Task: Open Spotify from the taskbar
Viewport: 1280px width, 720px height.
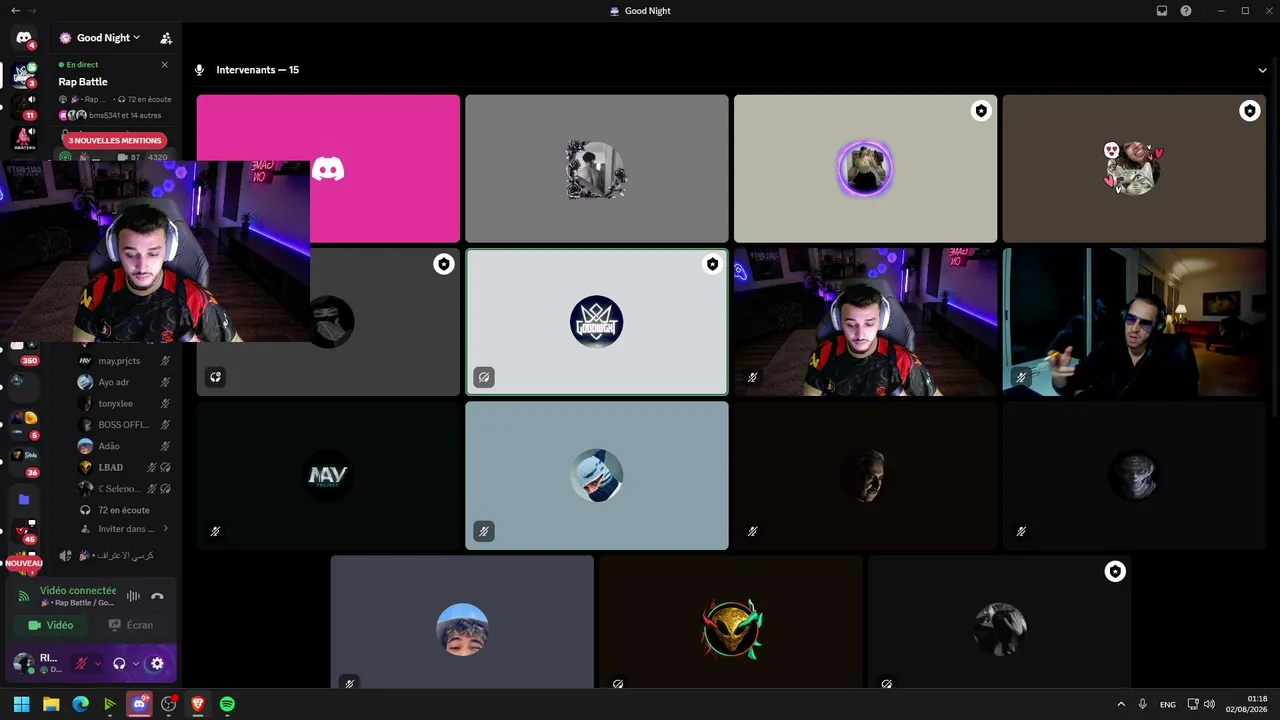Action: pos(227,704)
